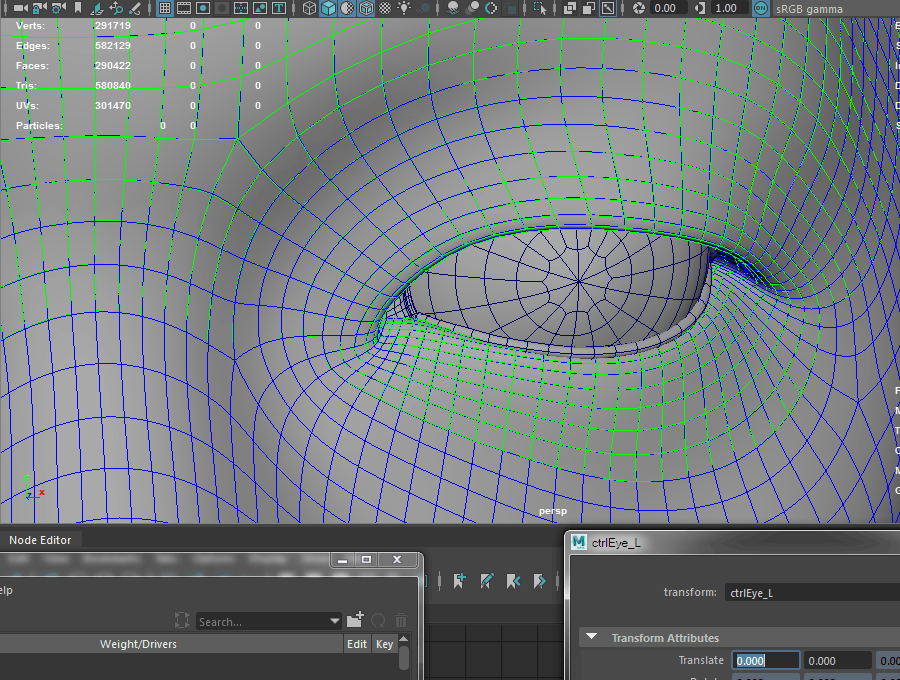Toggle the 2D Pan/Zoom tool icon
Screen dimensions: 900x680
click(x=115, y=8)
